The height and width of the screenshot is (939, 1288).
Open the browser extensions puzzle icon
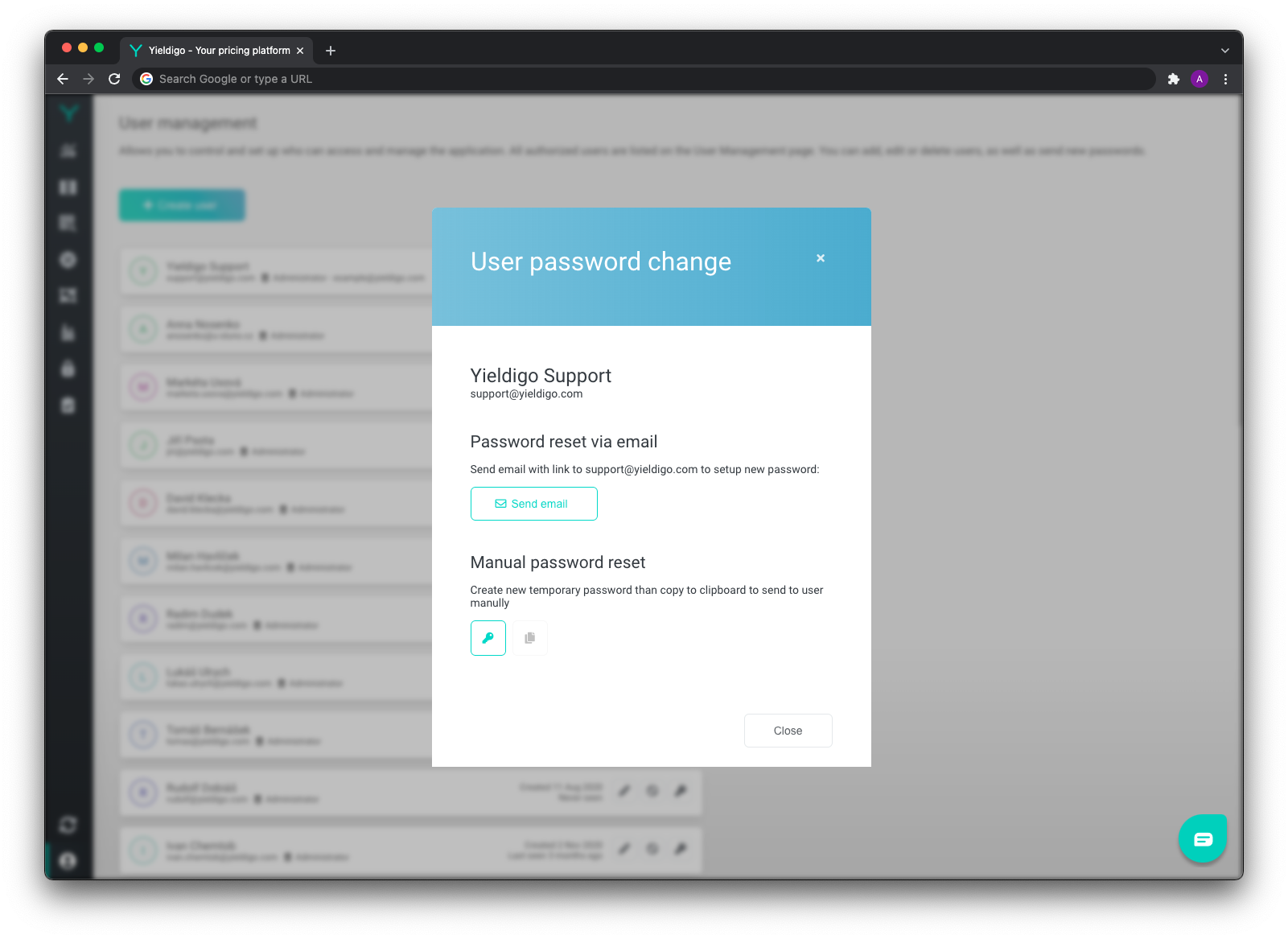click(1174, 79)
